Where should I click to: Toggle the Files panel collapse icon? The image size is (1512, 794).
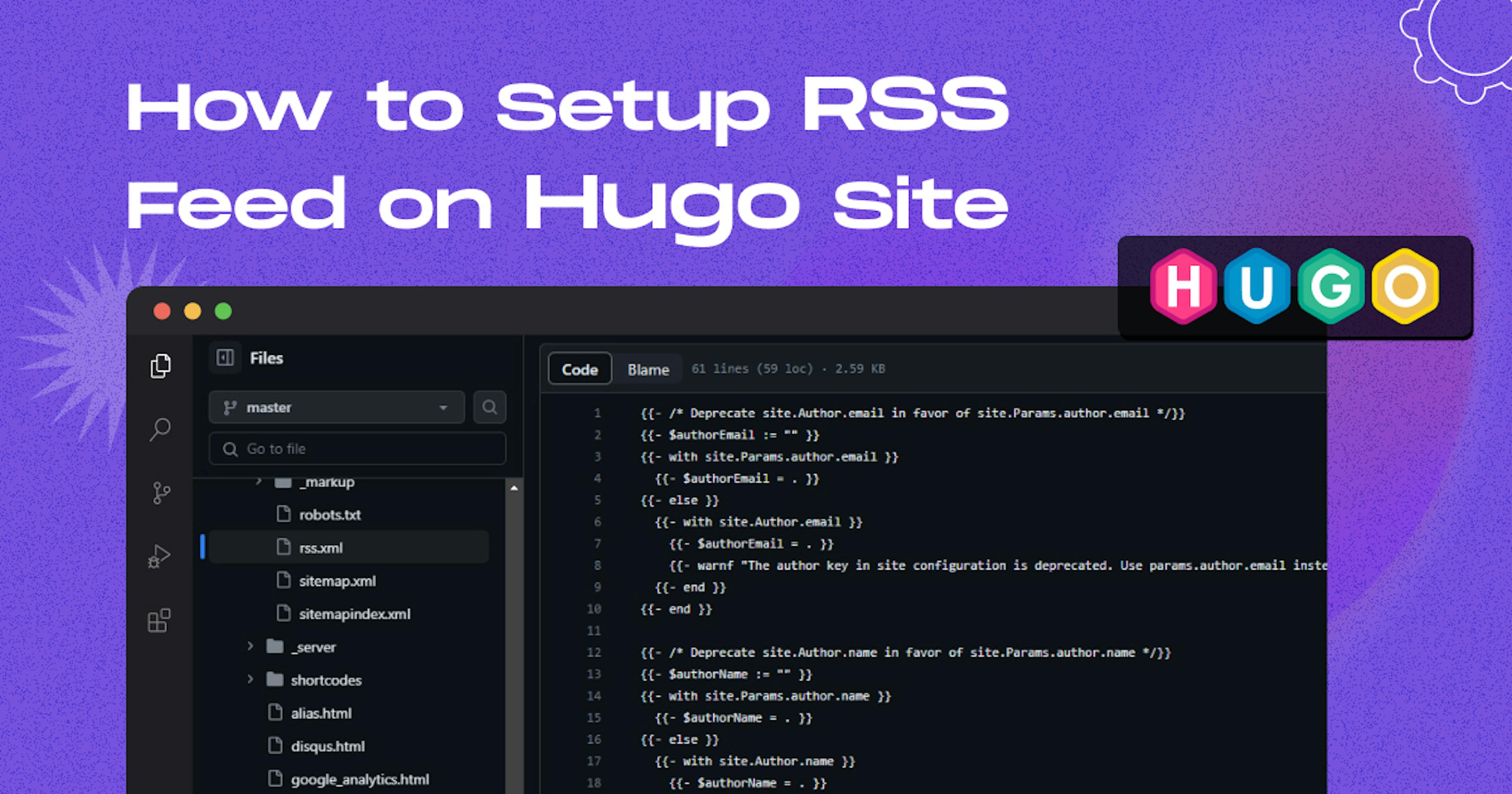pyautogui.click(x=225, y=358)
